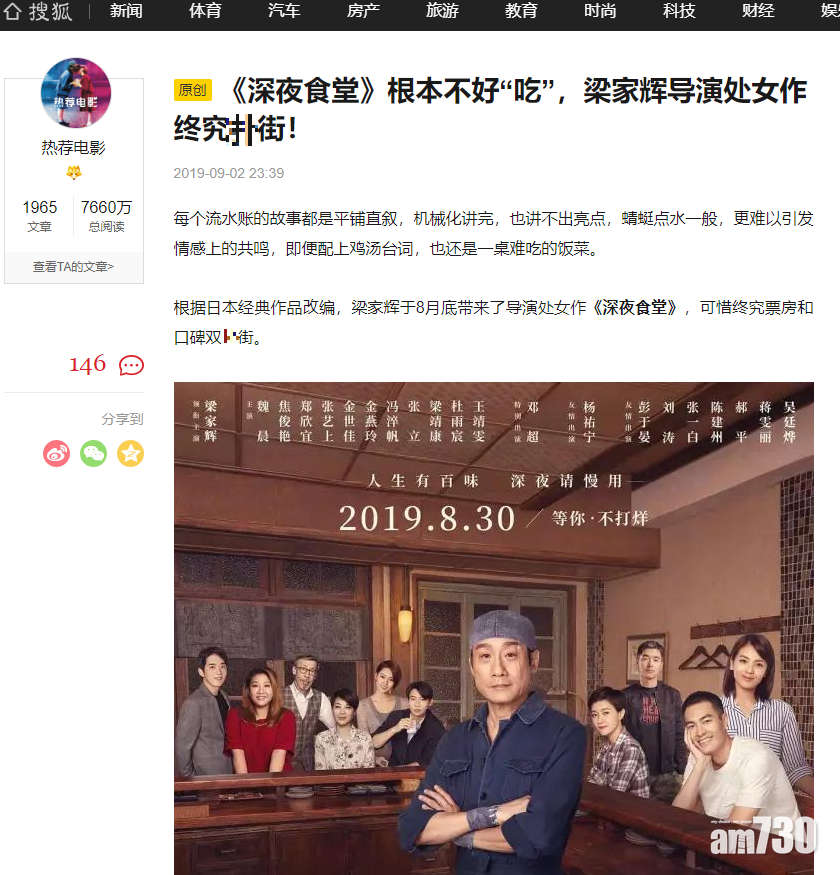Select 科技 in the top navigation
Screen dimensions: 840x875
point(679,11)
